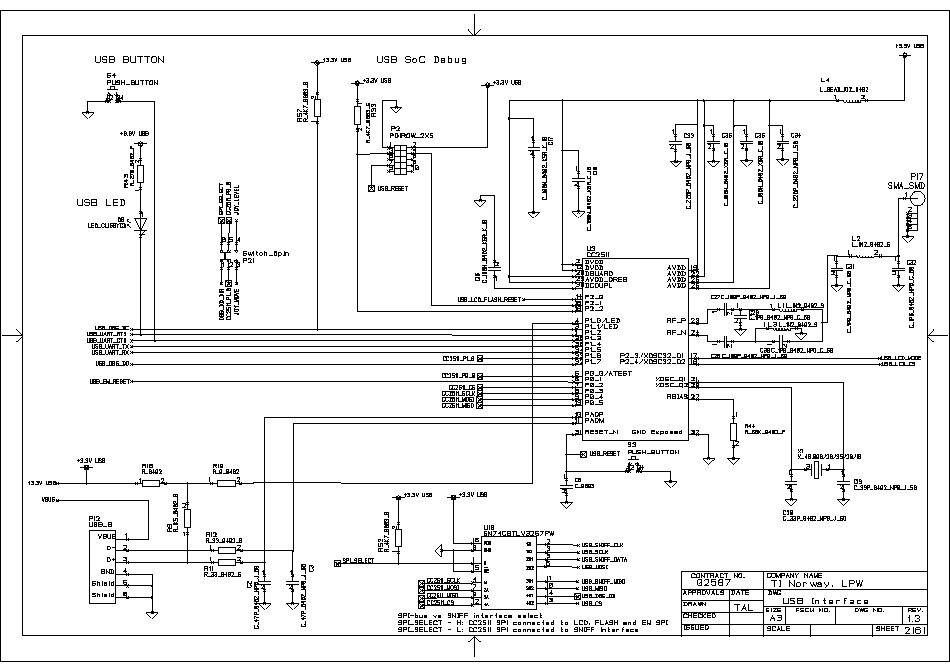Click the D+ pin of the USB_B connector

click(111, 560)
